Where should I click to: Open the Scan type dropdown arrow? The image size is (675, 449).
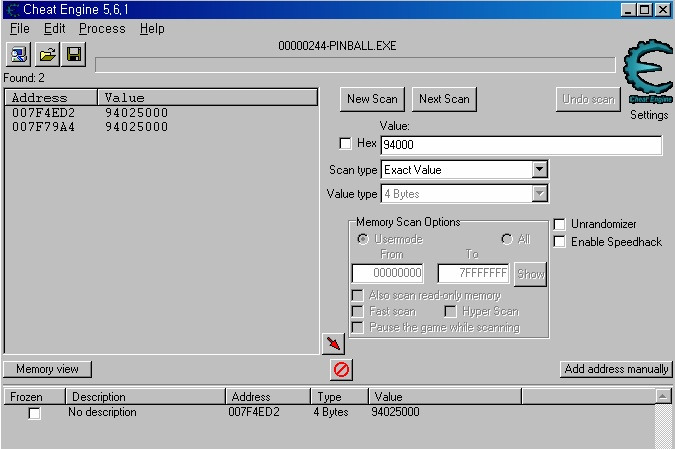coord(539,170)
